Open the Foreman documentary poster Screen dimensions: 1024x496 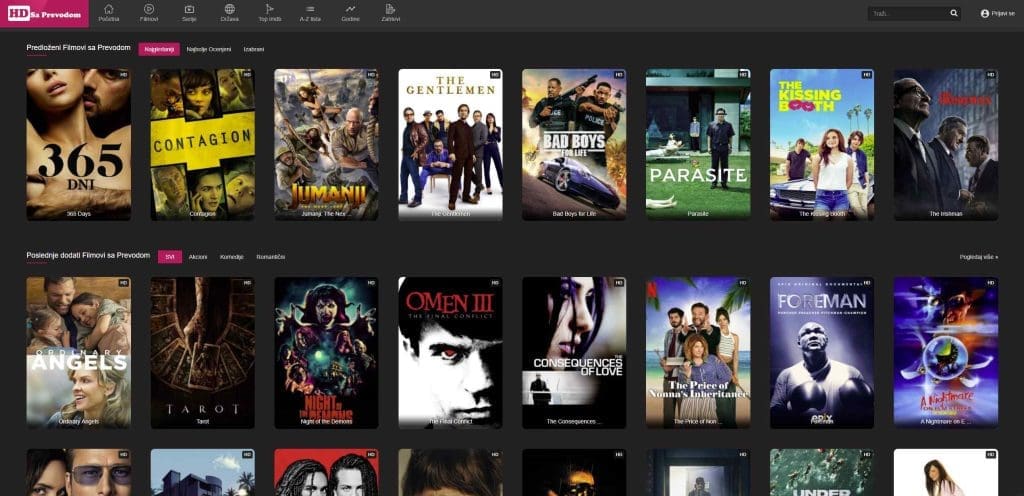point(822,352)
